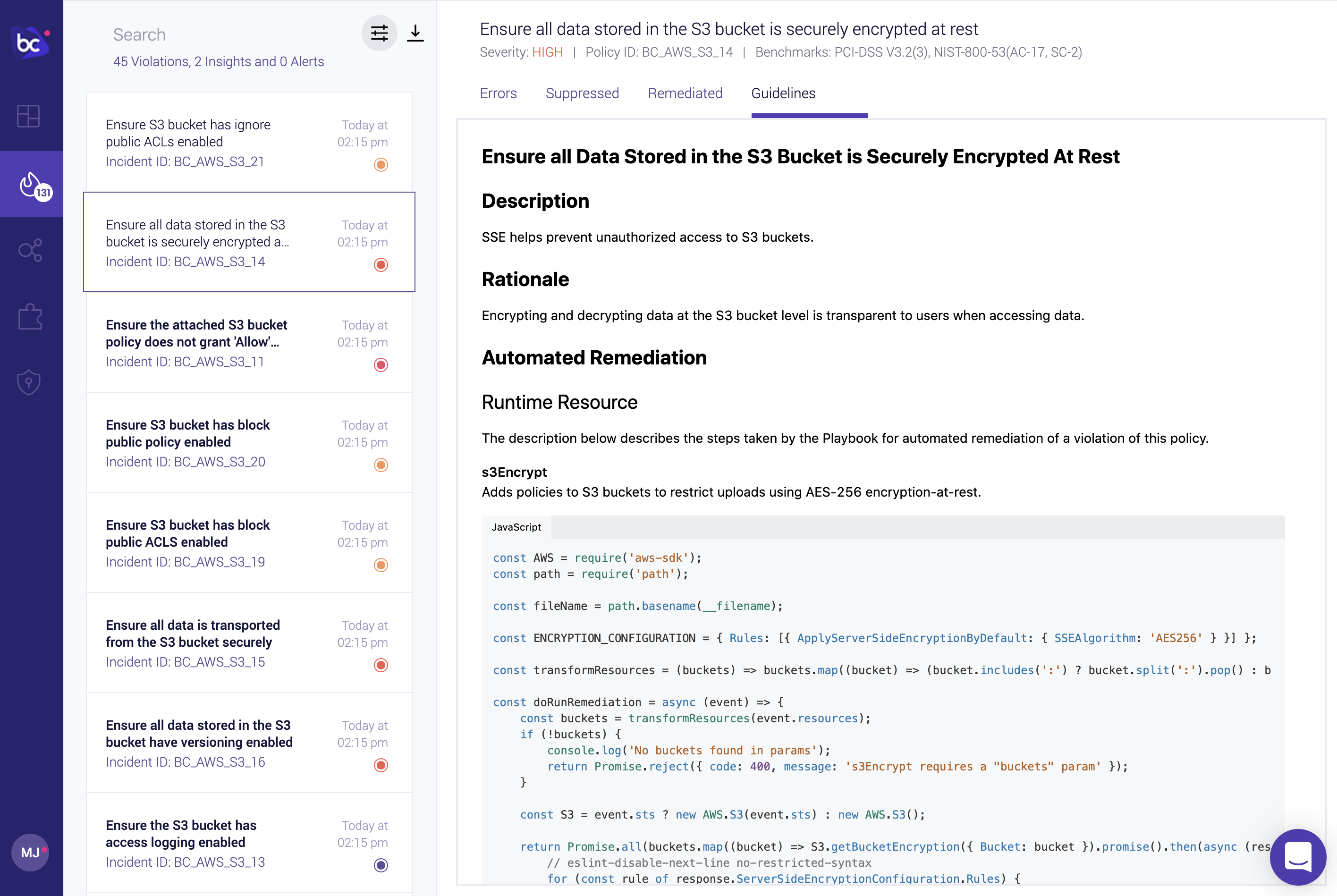The height and width of the screenshot is (896, 1337).
Task: Click the Rationale heading
Action: [x=525, y=279]
